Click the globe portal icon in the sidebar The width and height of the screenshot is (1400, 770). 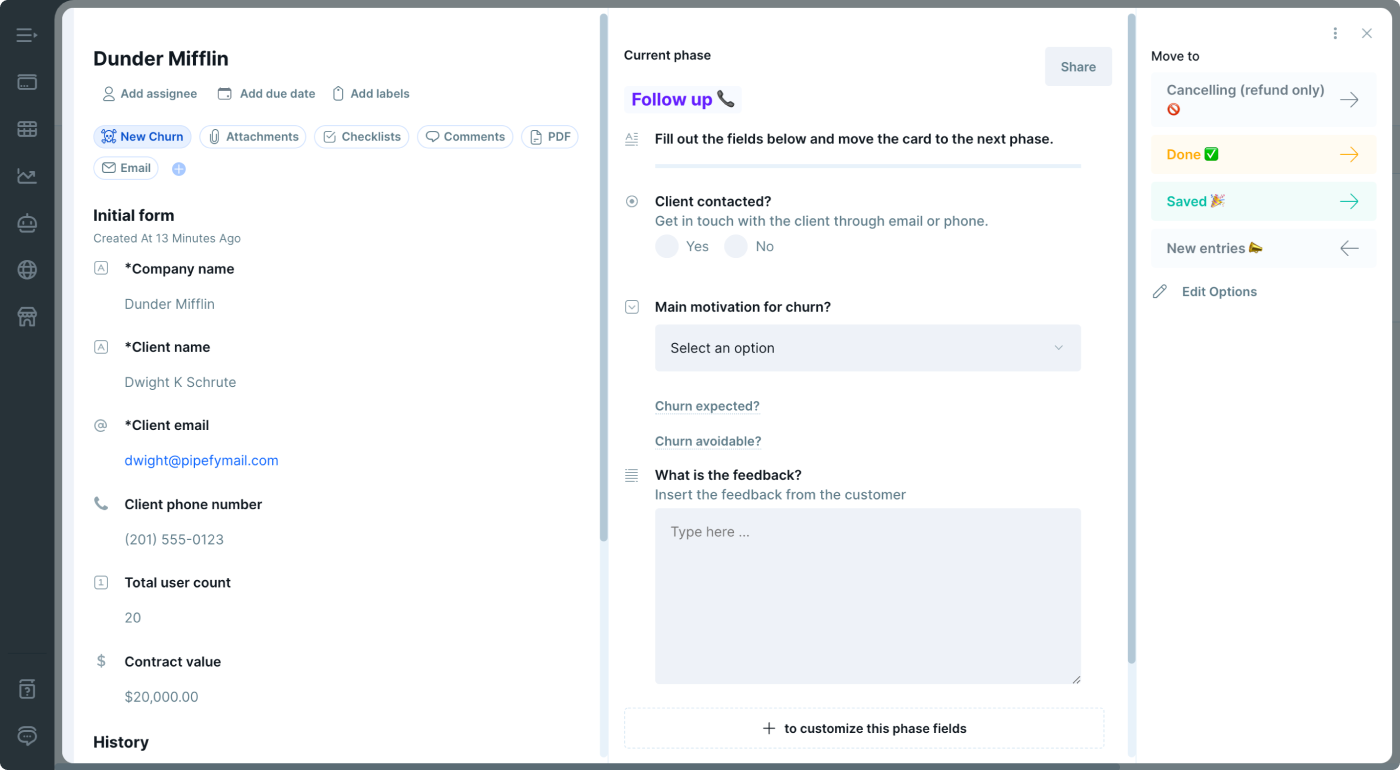pyautogui.click(x=26, y=270)
